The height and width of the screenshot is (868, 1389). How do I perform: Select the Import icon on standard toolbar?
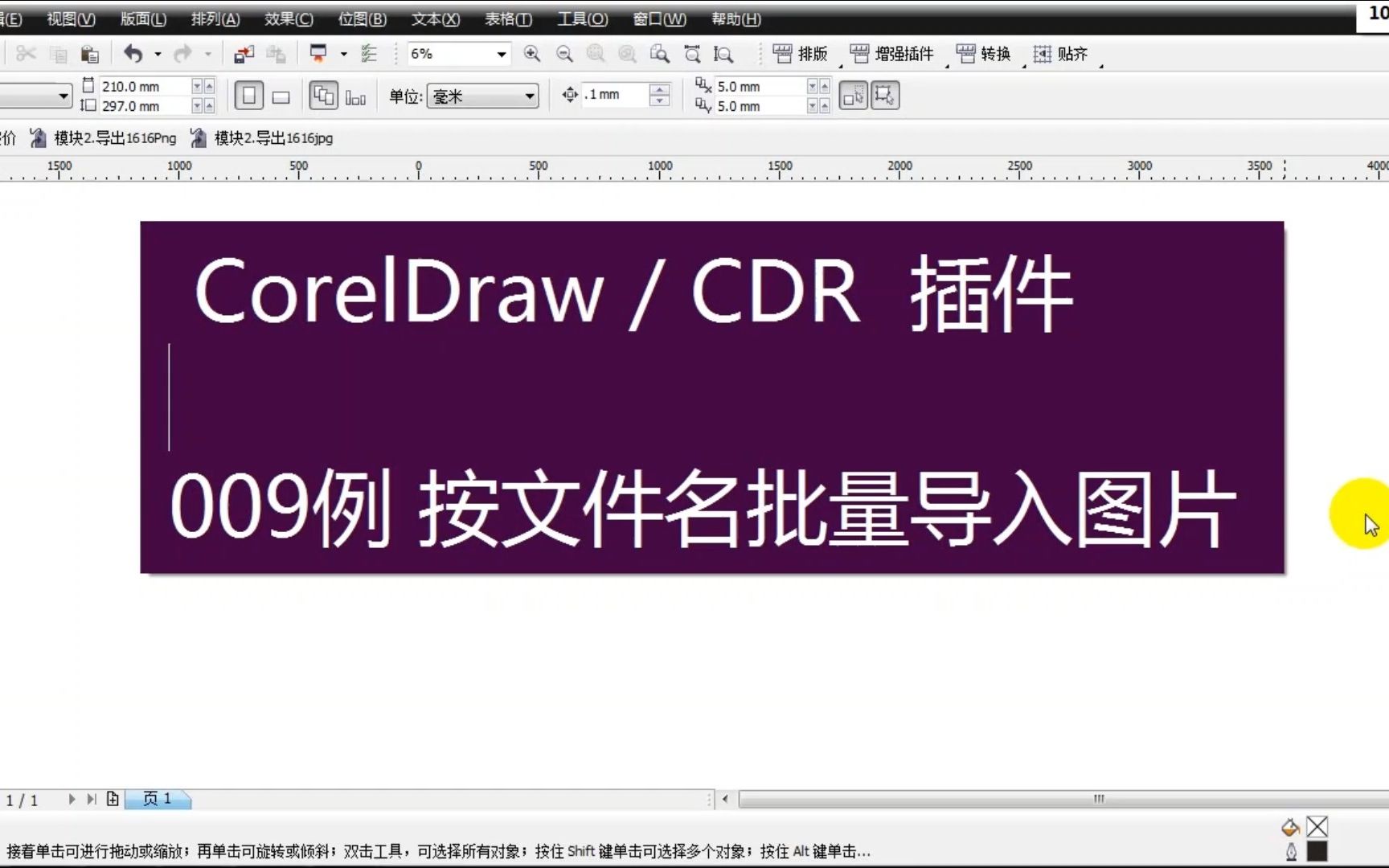point(242,54)
